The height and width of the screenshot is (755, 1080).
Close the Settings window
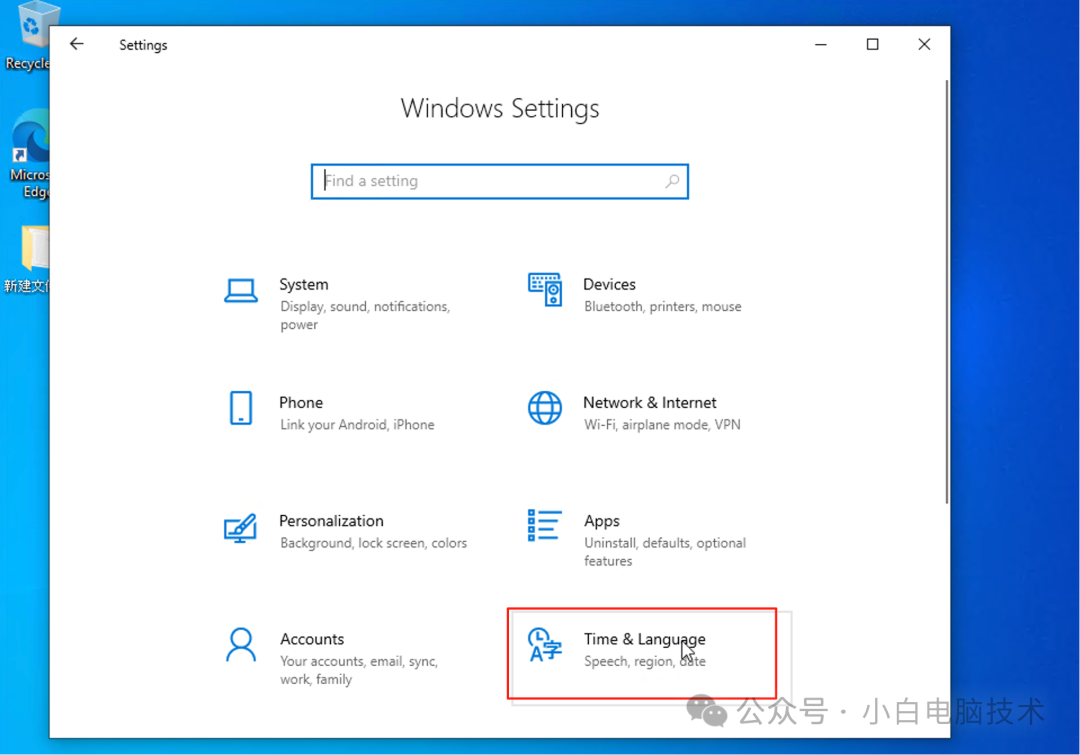pyautogui.click(x=924, y=44)
